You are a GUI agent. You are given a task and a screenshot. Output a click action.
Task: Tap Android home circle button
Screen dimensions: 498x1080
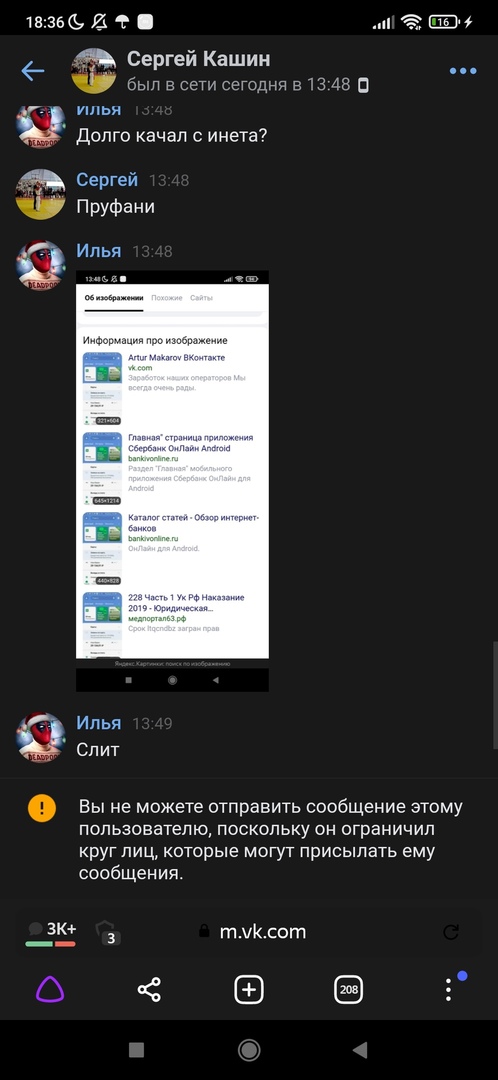(249, 1050)
